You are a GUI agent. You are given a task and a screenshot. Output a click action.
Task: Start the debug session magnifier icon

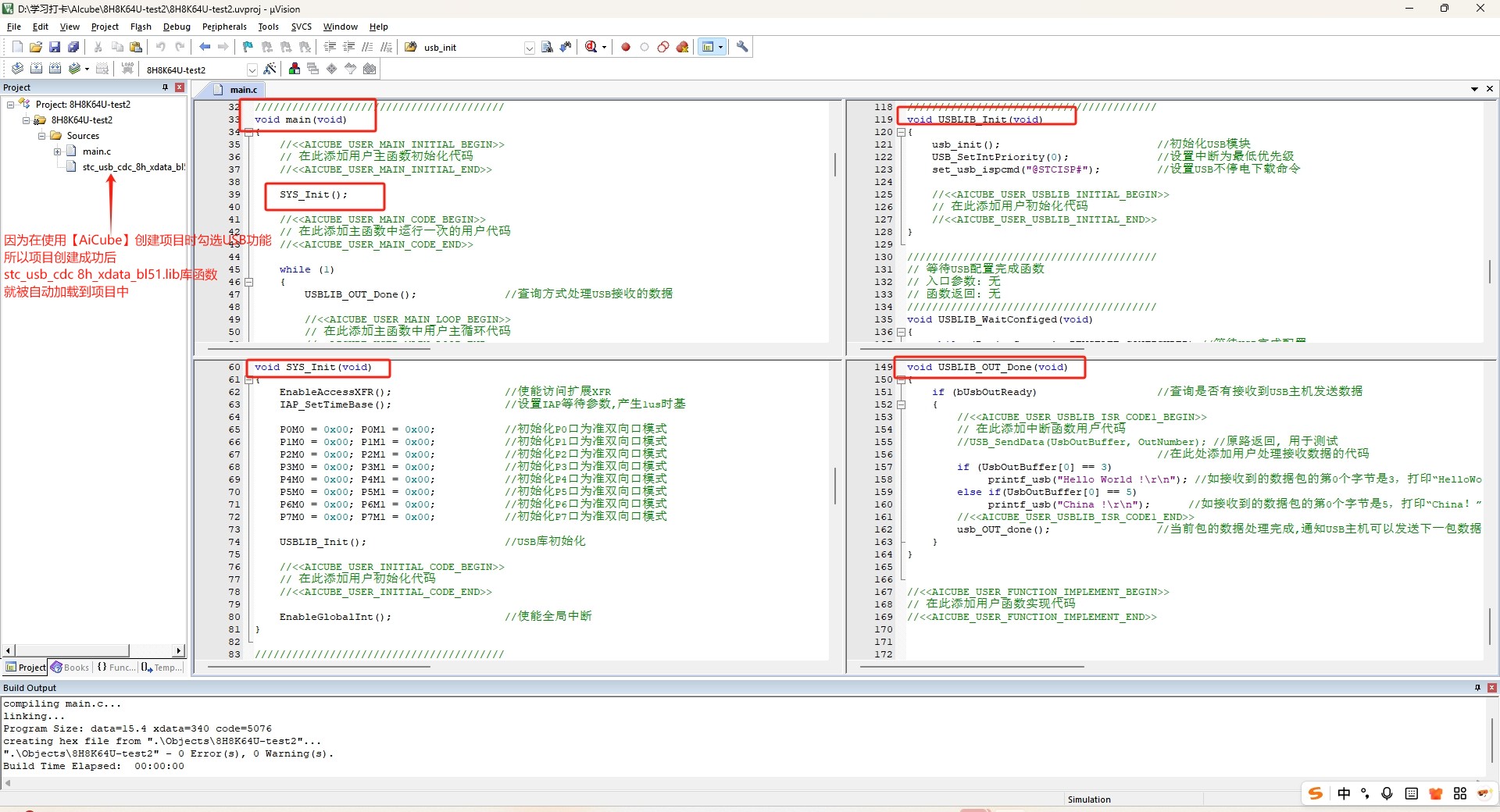click(591, 47)
